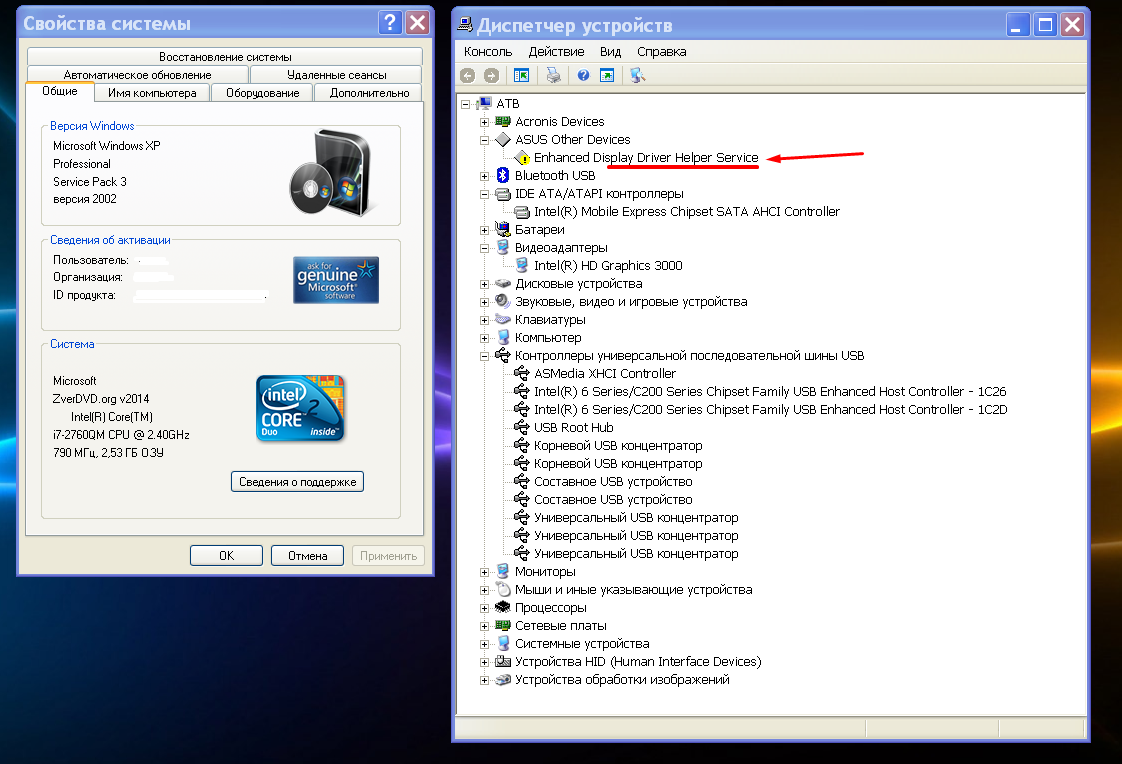Select USB Root Hub entry
This screenshot has width=1122, height=764.
tap(574, 428)
